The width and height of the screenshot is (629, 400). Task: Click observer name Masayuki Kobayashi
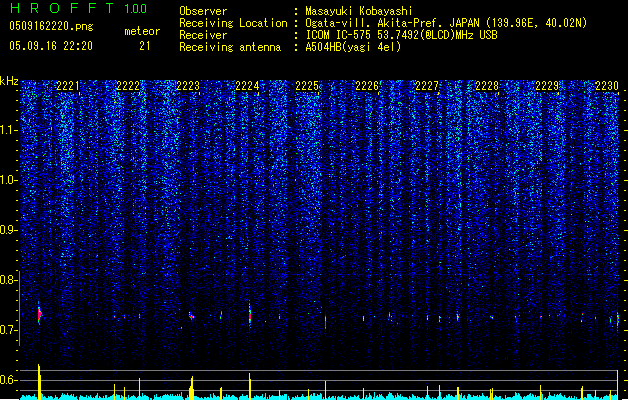click(x=359, y=11)
